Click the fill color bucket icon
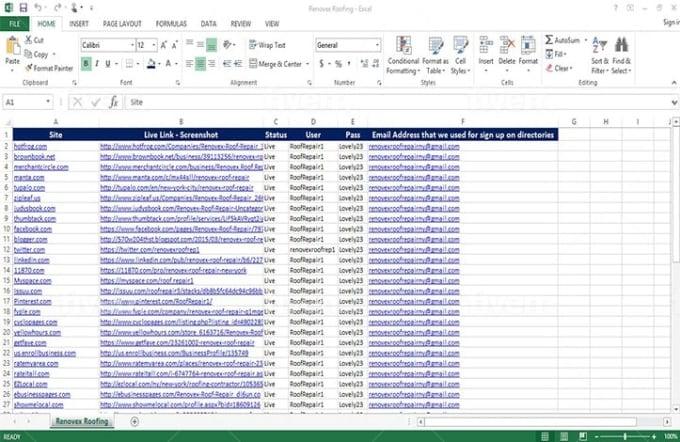Image resolution: width=680 pixels, height=442 pixels. pos(151,64)
